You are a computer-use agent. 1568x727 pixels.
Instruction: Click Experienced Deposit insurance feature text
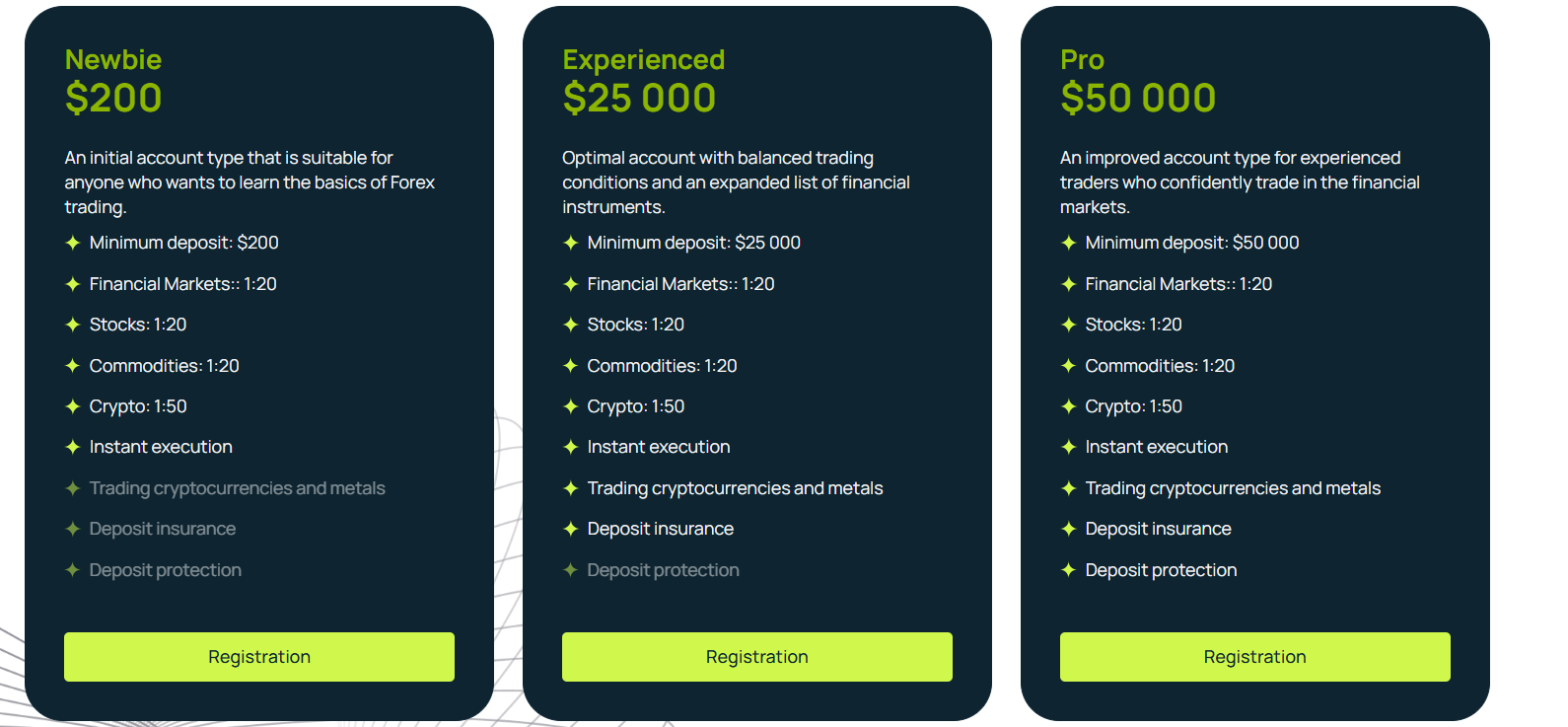661,529
